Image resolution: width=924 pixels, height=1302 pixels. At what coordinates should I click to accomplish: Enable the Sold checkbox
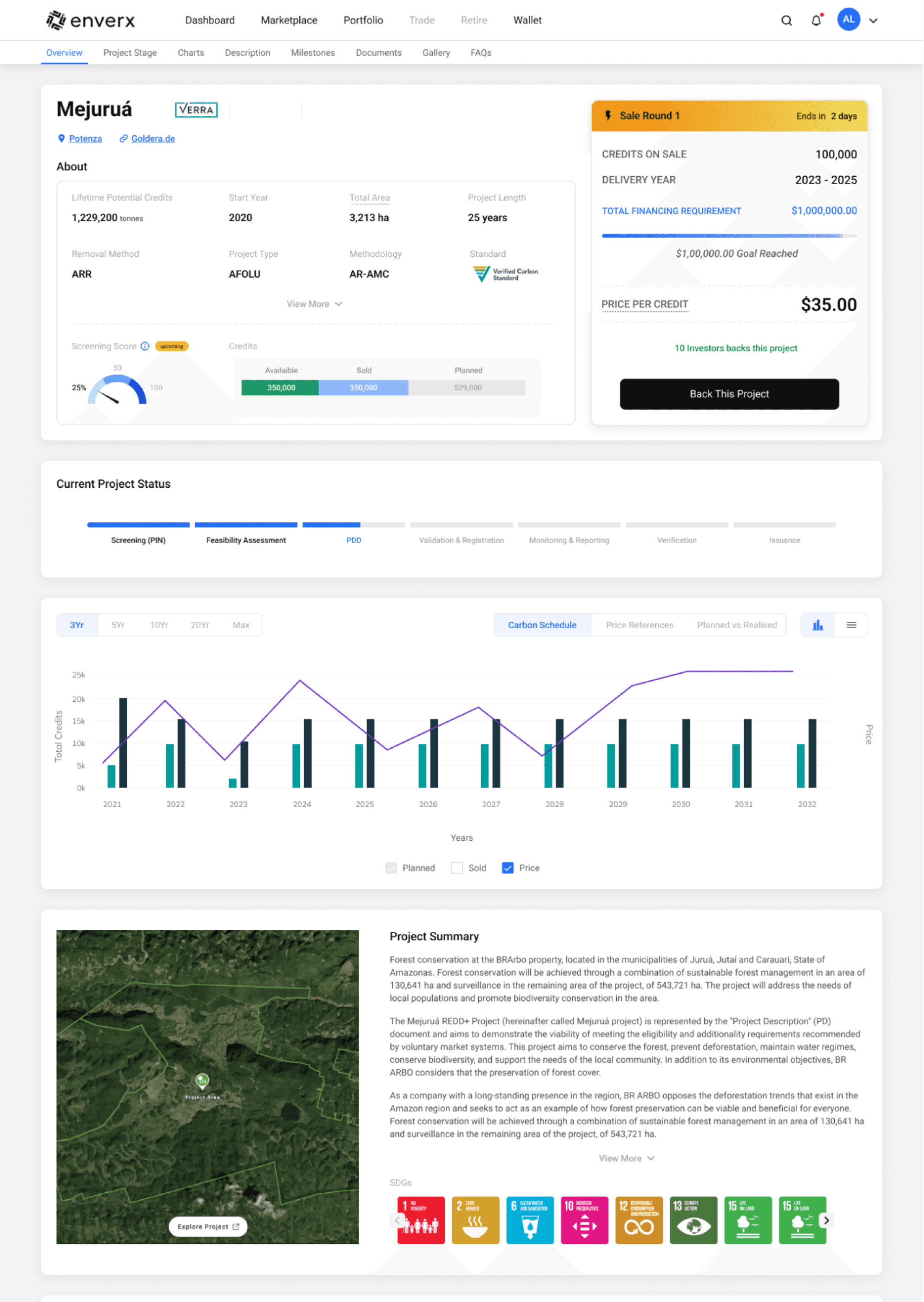[x=457, y=868]
